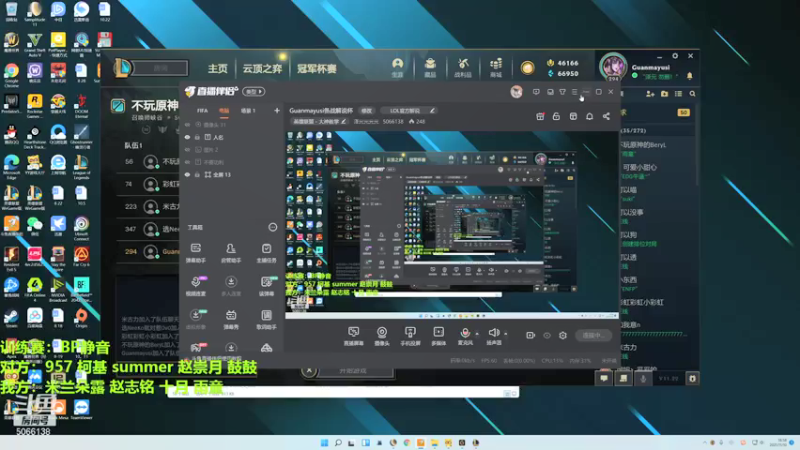Open the Steam desktop icon
This screenshot has height=450, width=800.
coord(11,317)
